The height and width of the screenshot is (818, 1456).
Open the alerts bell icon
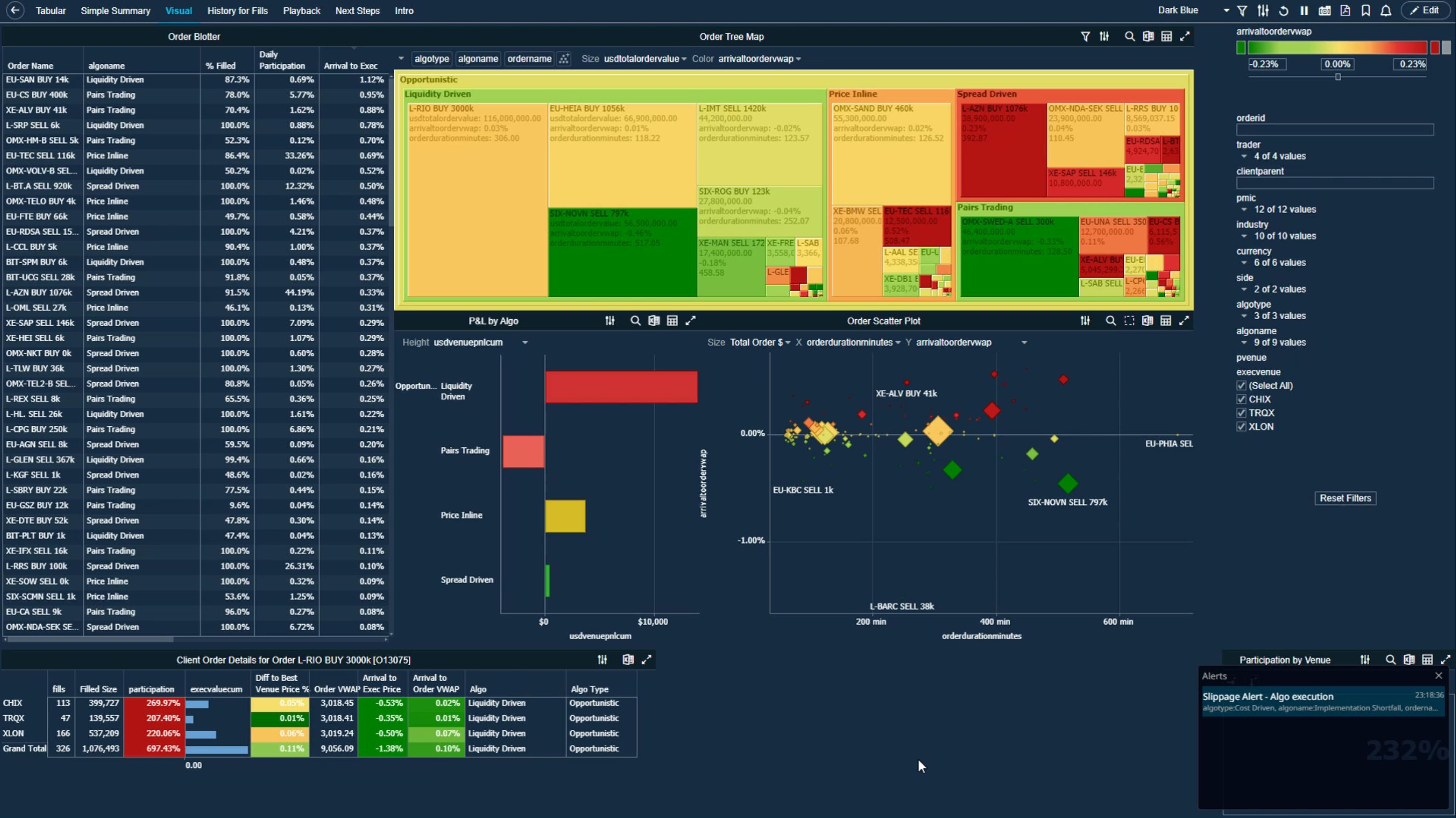(x=1386, y=11)
